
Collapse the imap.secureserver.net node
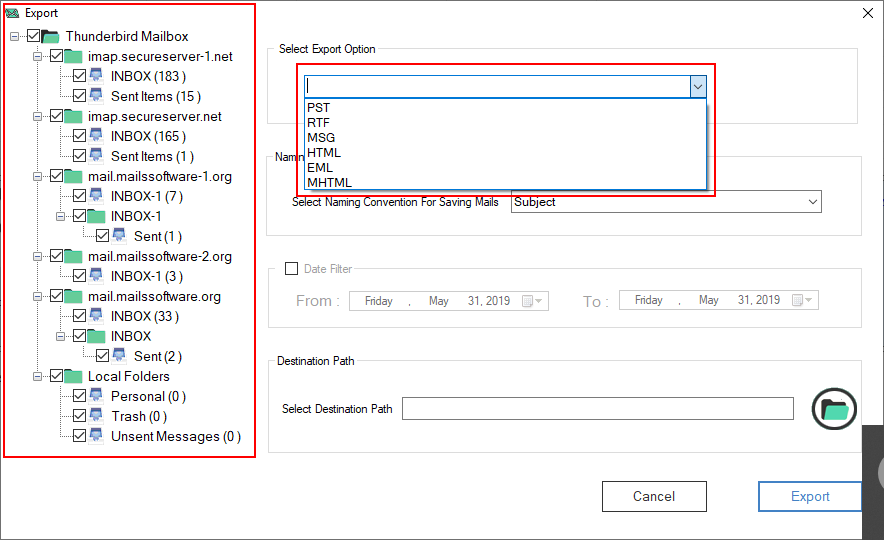point(37,117)
